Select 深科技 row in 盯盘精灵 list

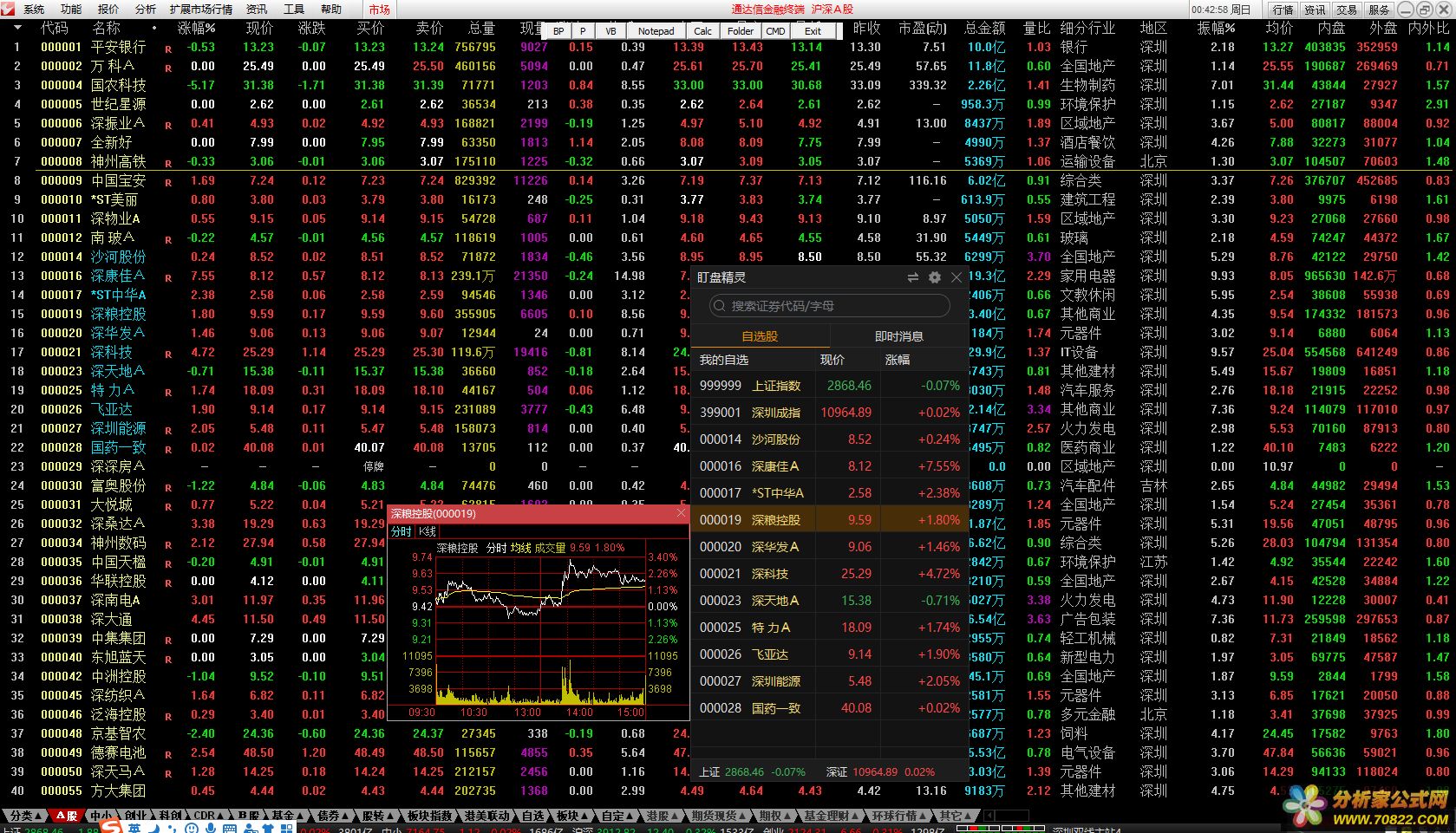(x=830, y=574)
